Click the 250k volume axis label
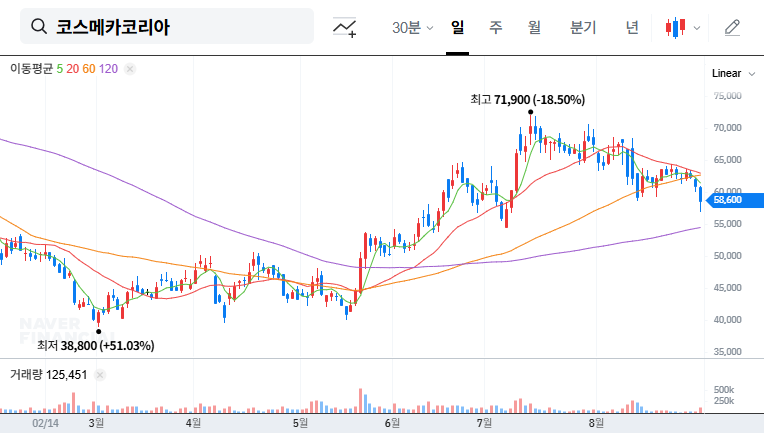Screen dimensions: 764x433 [724, 401]
